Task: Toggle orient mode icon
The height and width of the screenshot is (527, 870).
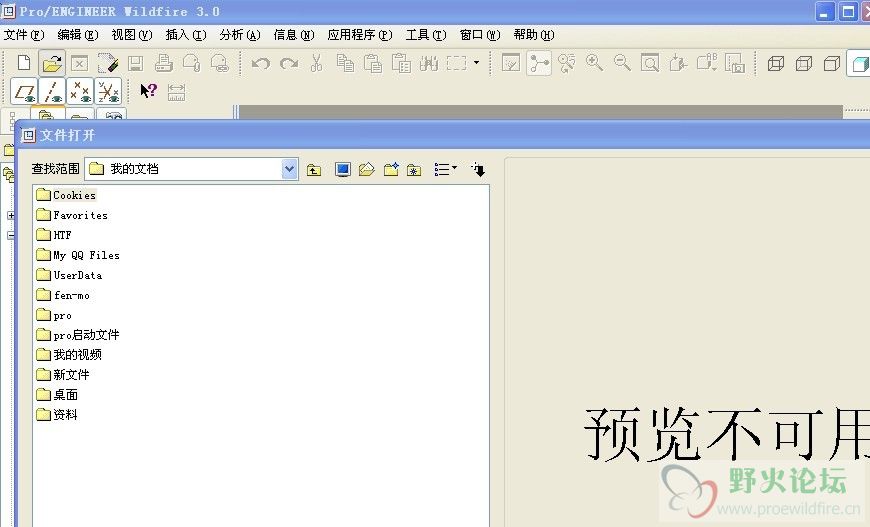Action: [x=566, y=63]
